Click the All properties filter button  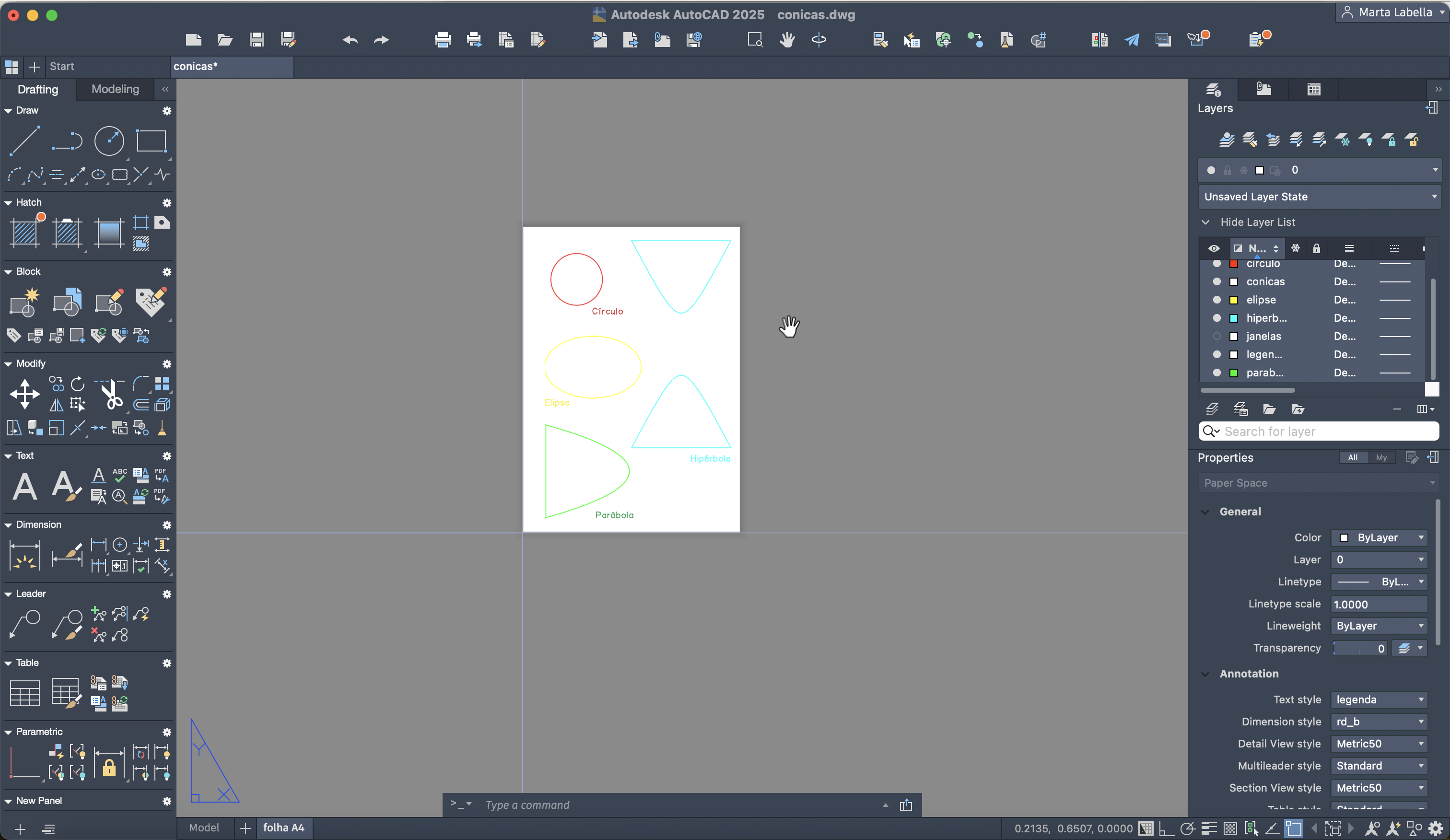pyautogui.click(x=1352, y=457)
